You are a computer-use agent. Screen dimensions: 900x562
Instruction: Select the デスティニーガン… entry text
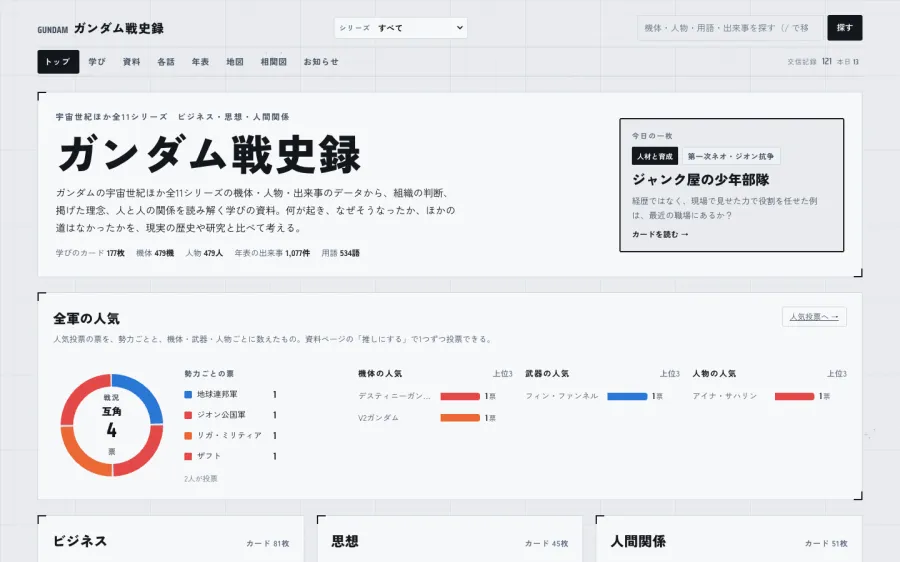click(x=394, y=396)
